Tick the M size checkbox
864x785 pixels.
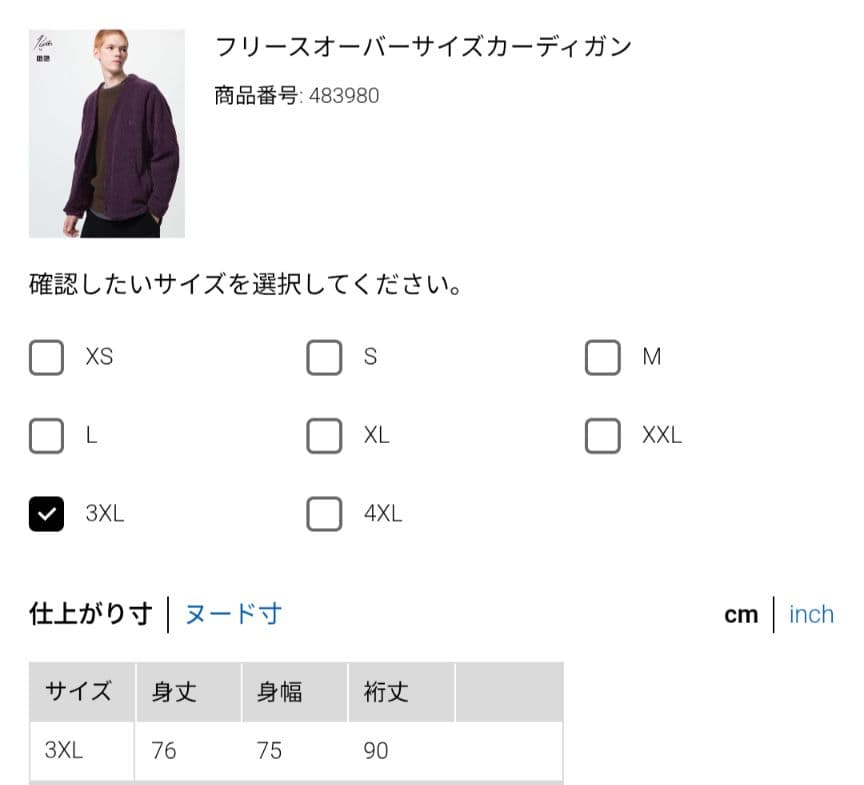coord(602,357)
